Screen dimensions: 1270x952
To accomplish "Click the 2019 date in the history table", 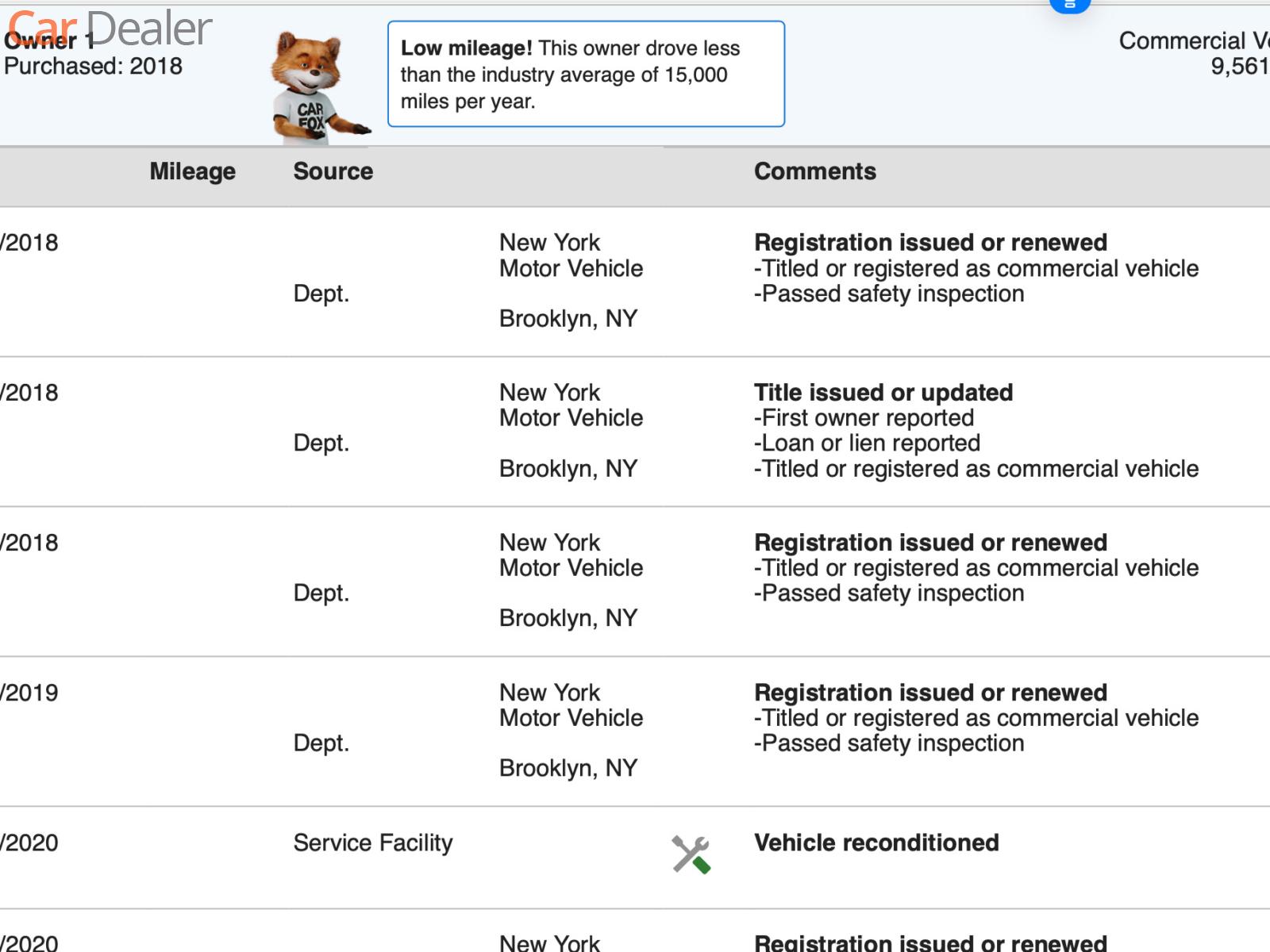I will pyautogui.click(x=30, y=693).
